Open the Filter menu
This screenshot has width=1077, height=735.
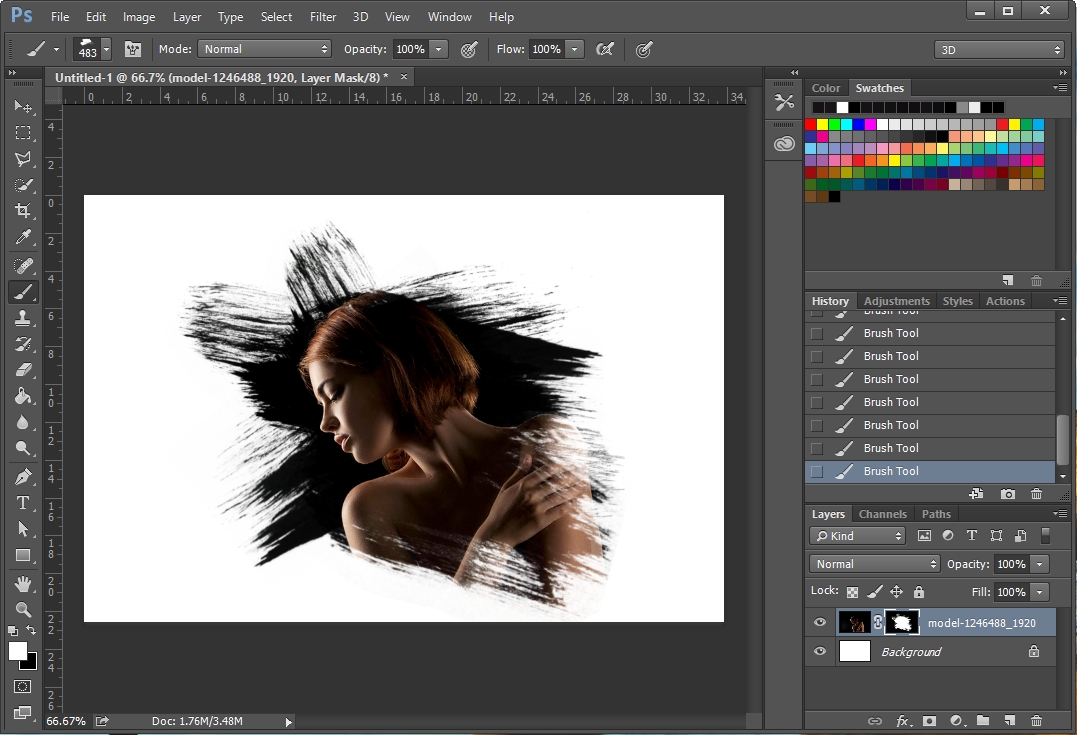[323, 17]
